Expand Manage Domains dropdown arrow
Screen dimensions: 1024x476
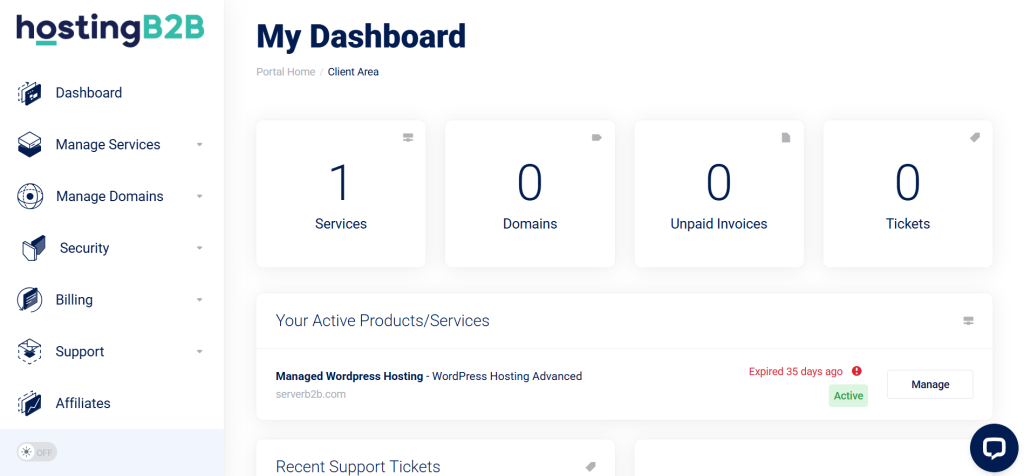coord(200,196)
